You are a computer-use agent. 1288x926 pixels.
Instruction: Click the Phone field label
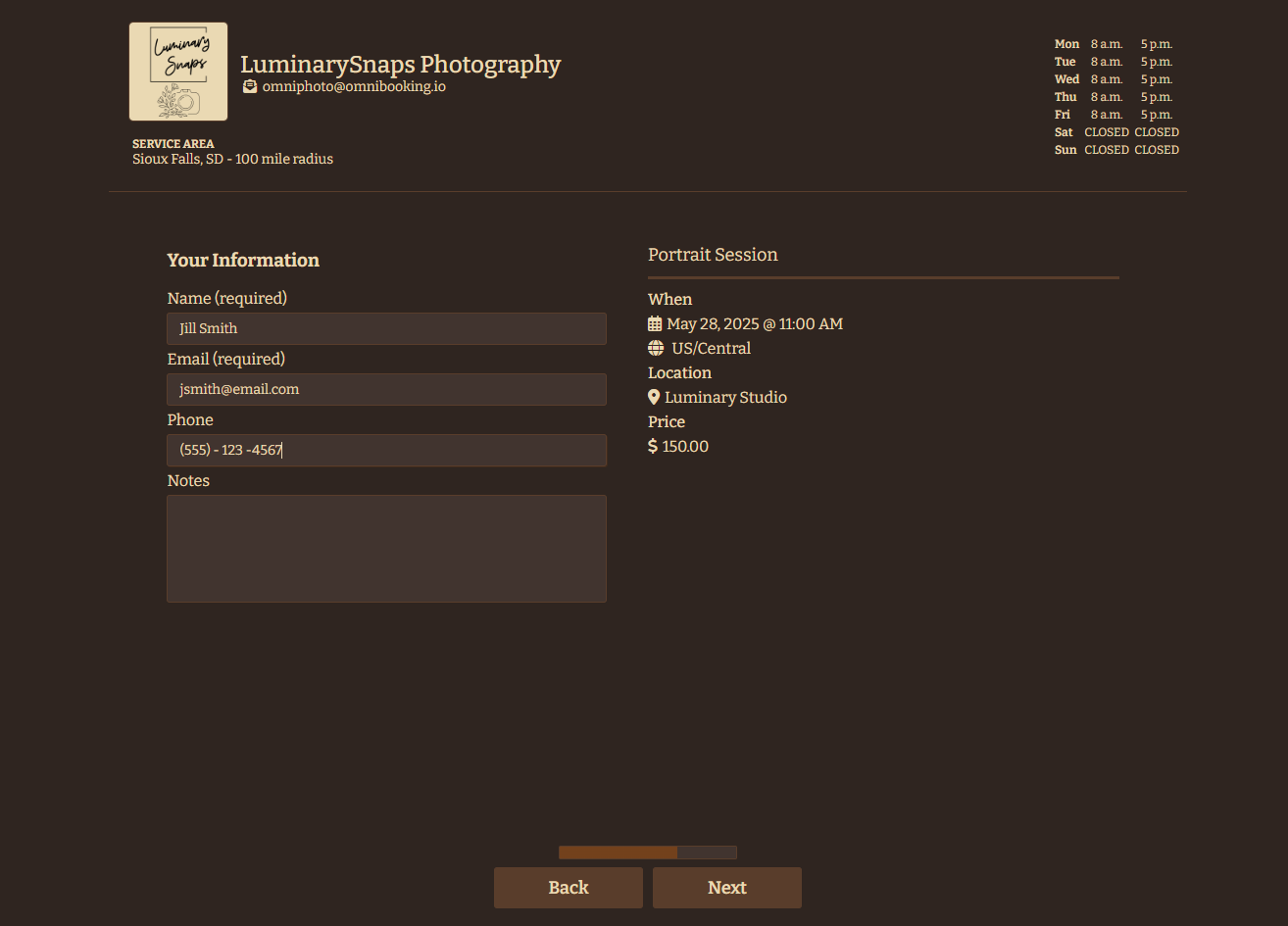(x=190, y=419)
